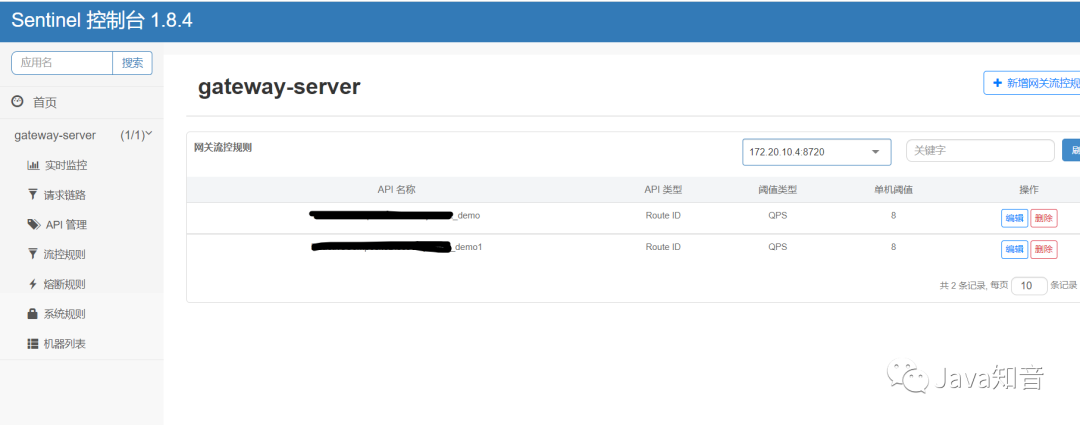Click the 阈值类型 column header
Screen dimensions: 1080x425
point(778,189)
